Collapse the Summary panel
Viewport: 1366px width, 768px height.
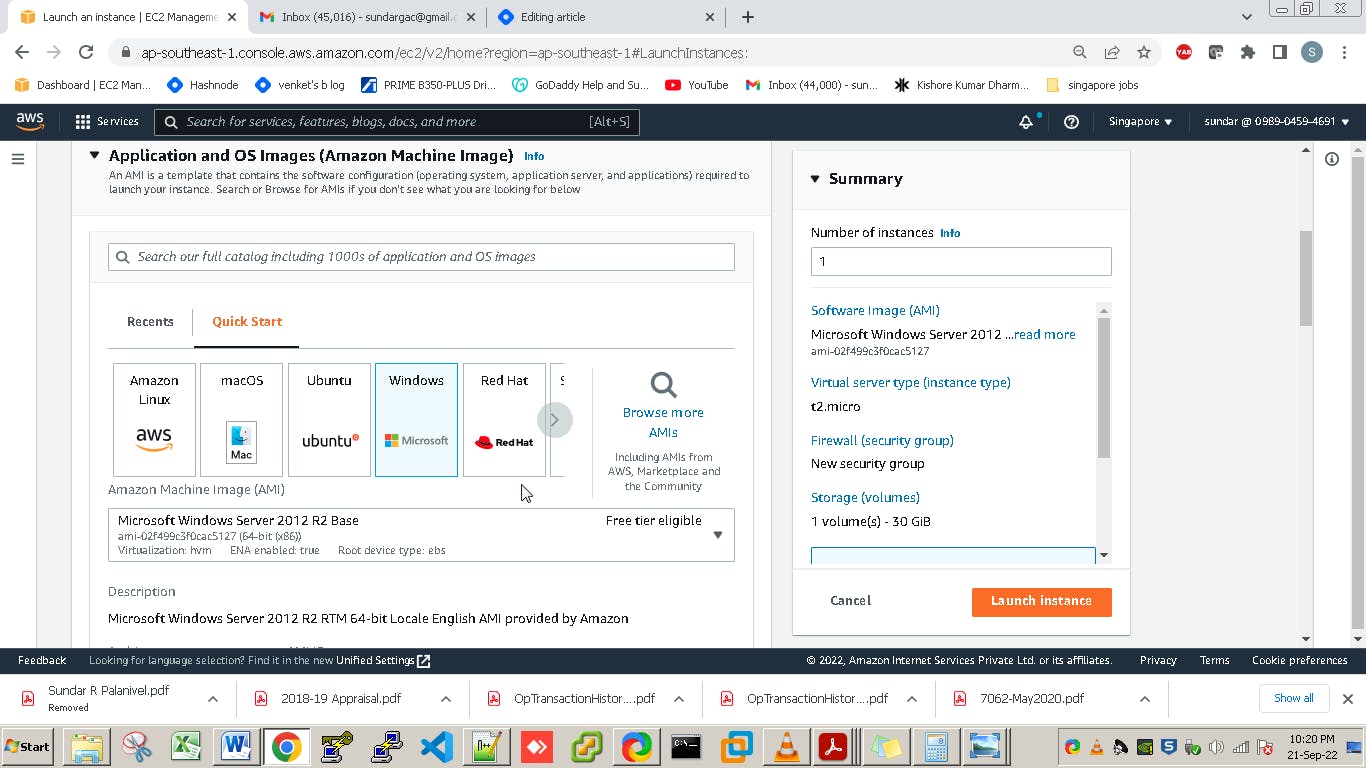click(x=815, y=179)
